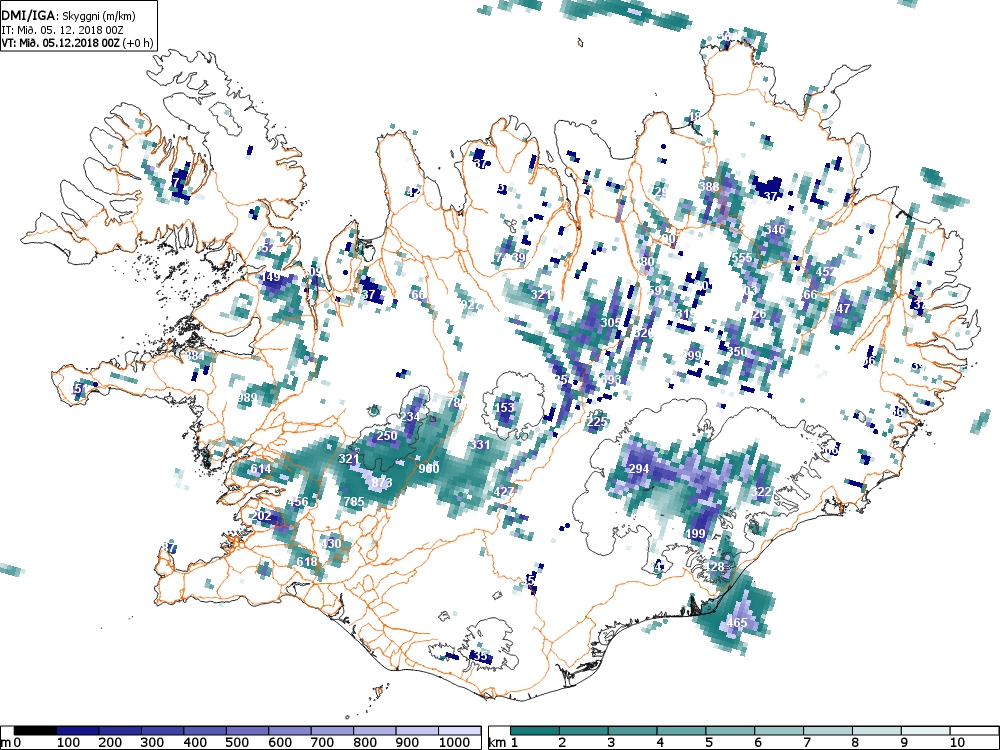Pick the dark navy swatch between 100 and 200
1000x750 pixels.
point(78,731)
